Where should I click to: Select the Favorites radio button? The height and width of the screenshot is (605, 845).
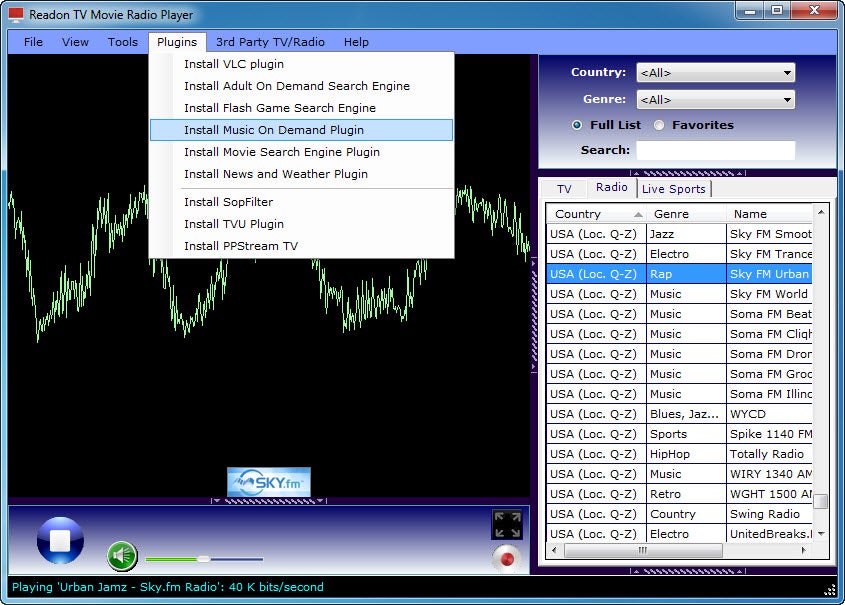(x=659, y=125)
